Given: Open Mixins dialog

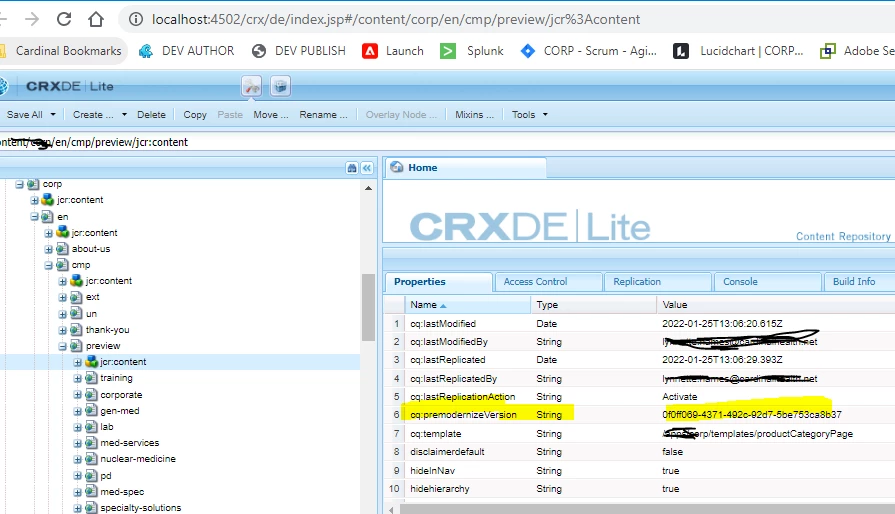Looking at the screenshot, I should click(x=474, y=115).
